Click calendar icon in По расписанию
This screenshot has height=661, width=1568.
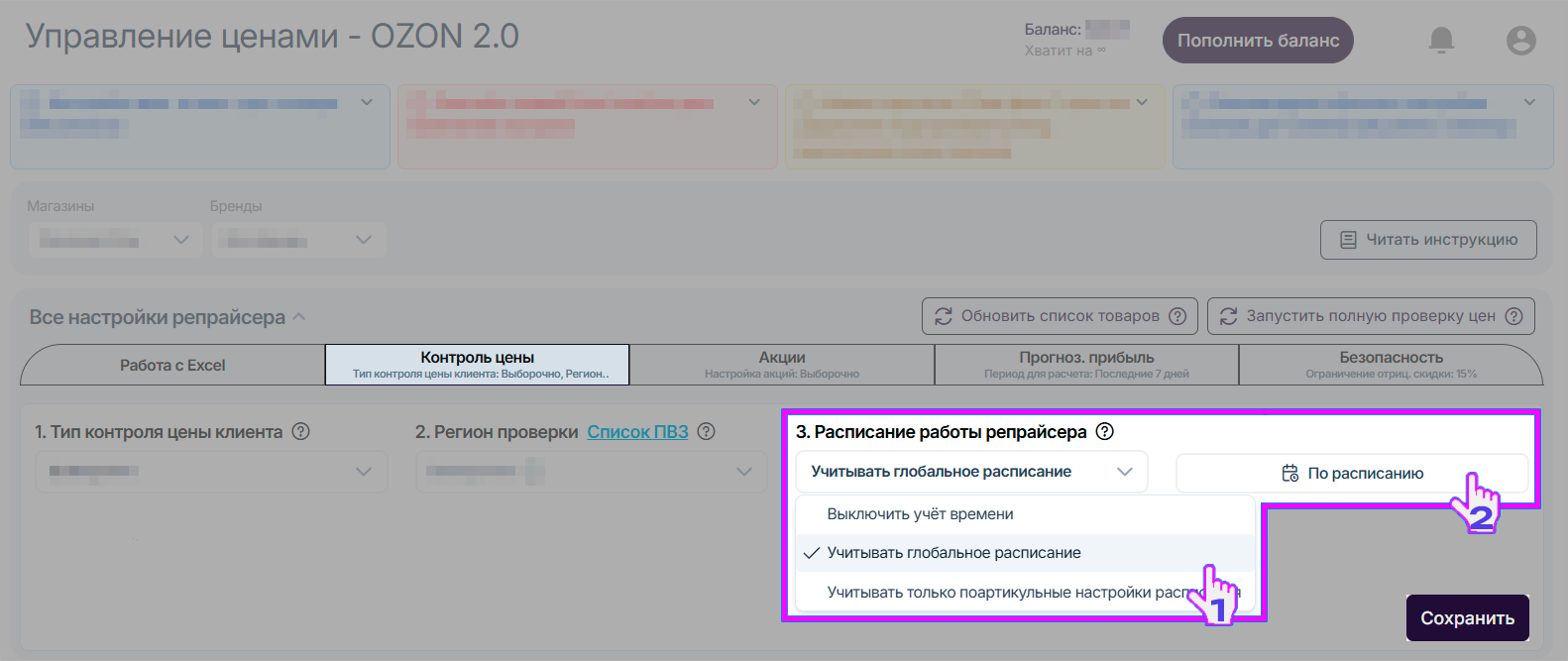tap(1290, 473)
